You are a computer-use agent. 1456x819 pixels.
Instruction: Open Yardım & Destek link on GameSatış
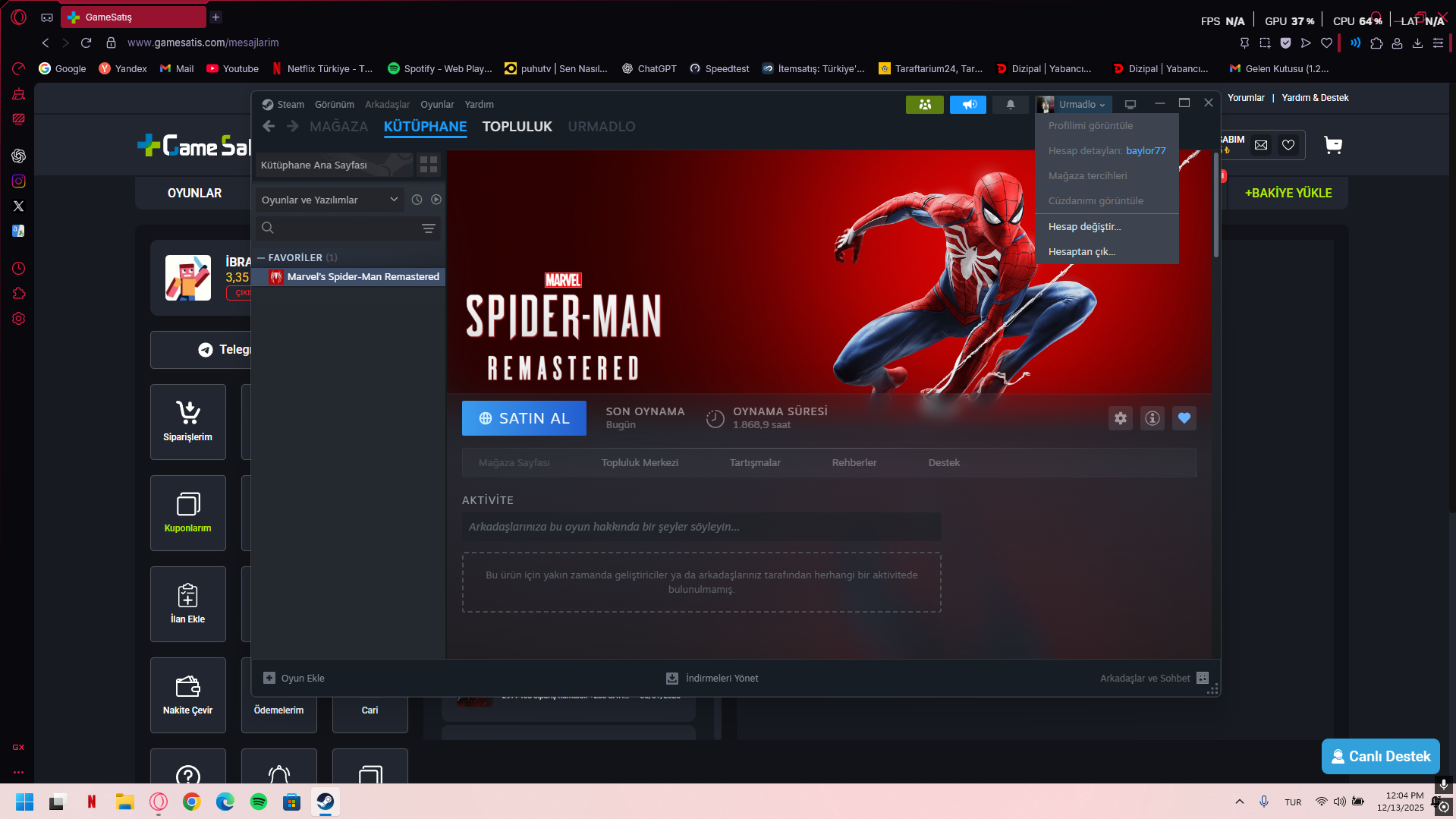tap(1315, 98)
